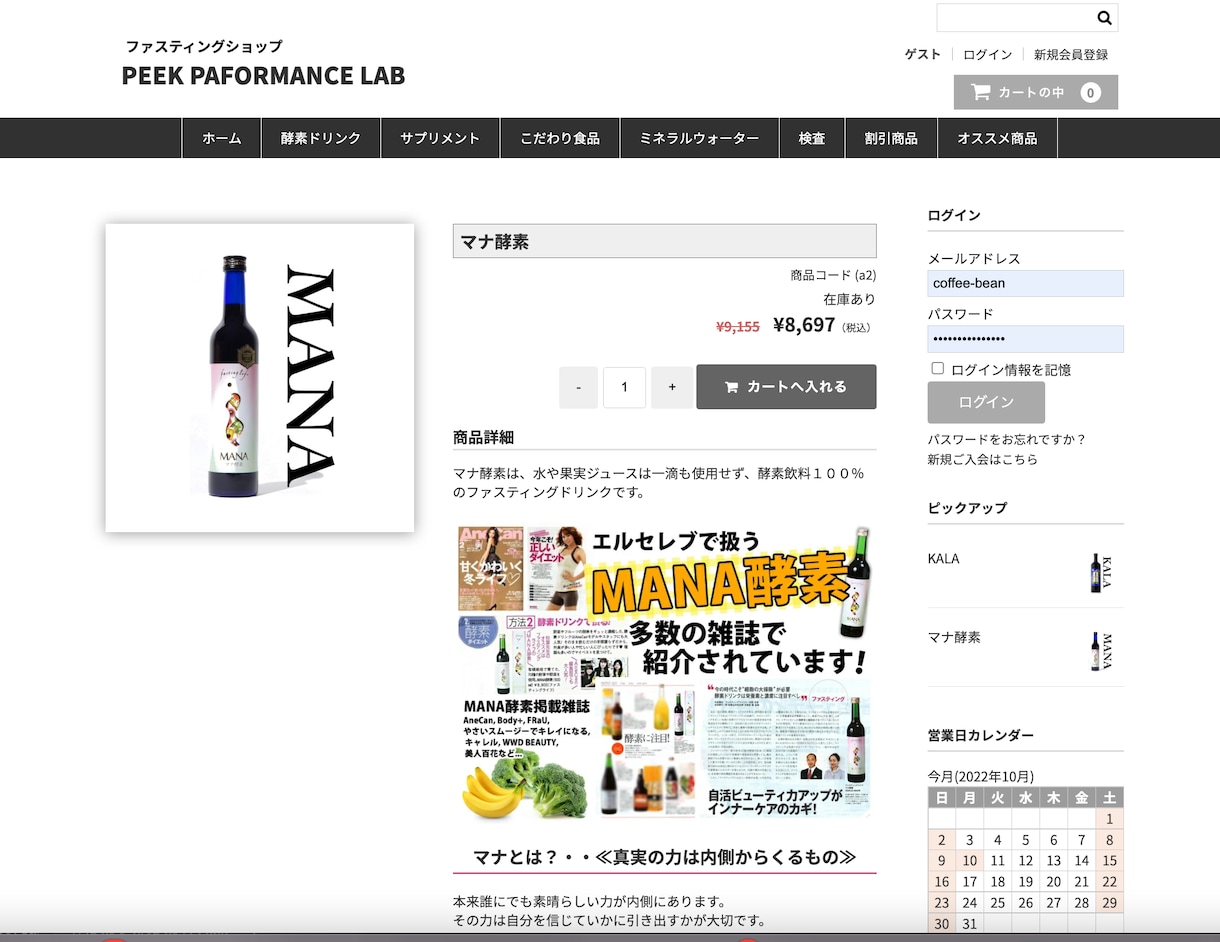Toggle ログイン情報を記憶 checkbox

pos(937,368)
